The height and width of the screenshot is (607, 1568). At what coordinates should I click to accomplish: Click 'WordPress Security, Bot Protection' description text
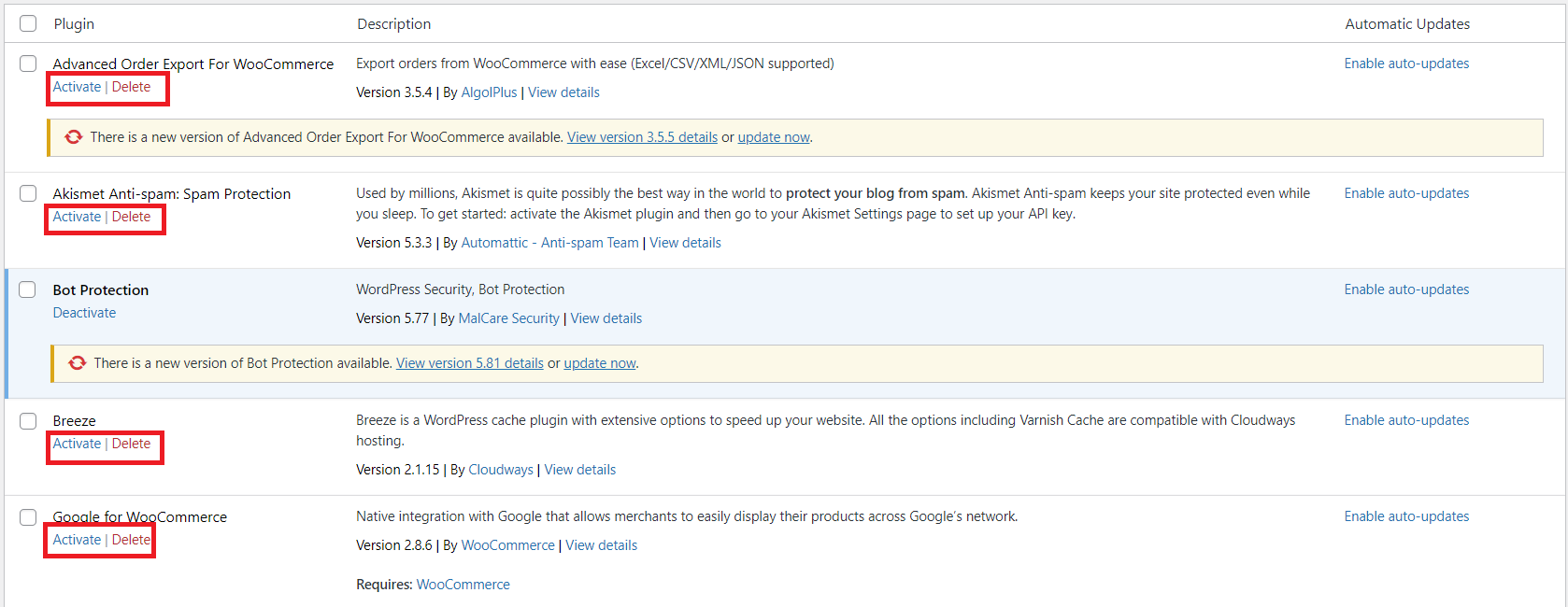coord(461,289)
